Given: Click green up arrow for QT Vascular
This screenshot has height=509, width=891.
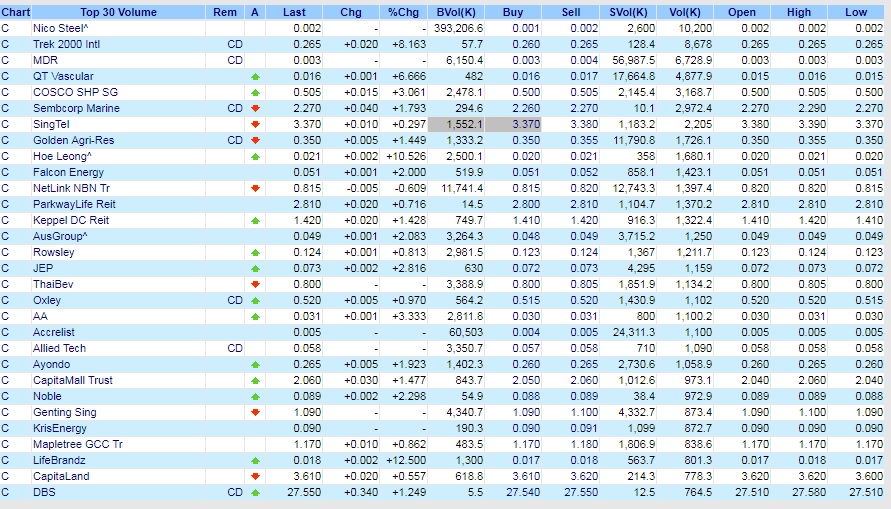Looking at the screenshot, I should pyautogui.click(x=255, y=77).
